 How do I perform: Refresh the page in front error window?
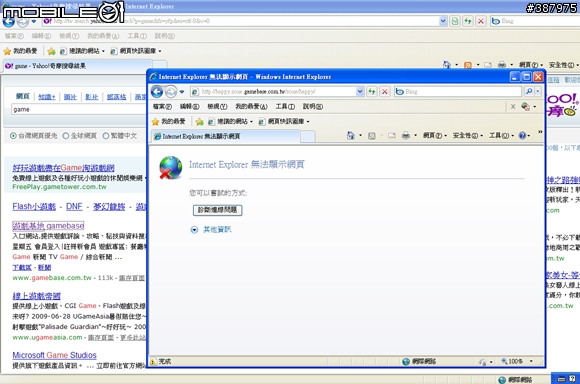point(372,91)
